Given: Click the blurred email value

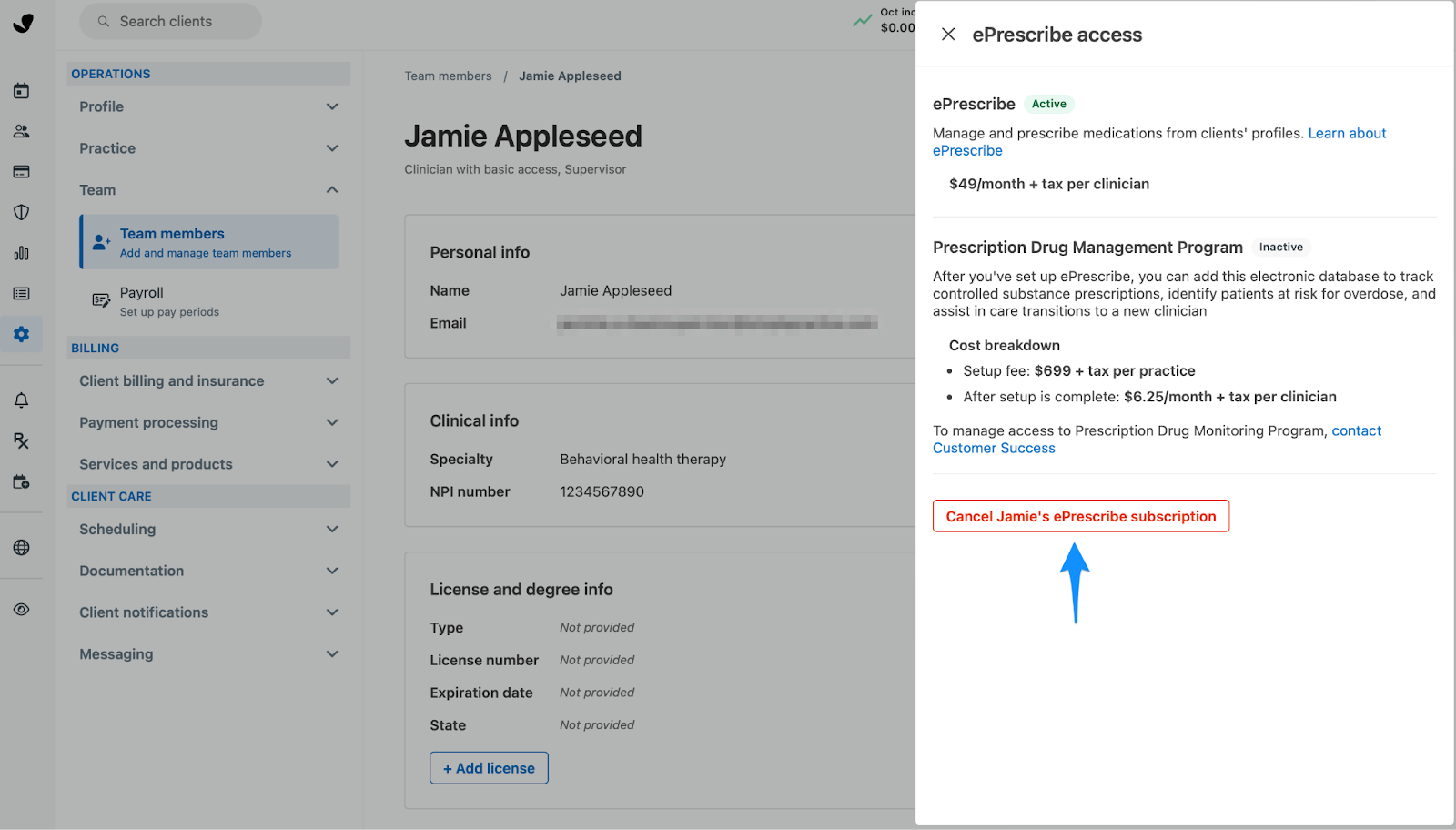Looking at the screenshot, I should (717, 323).
